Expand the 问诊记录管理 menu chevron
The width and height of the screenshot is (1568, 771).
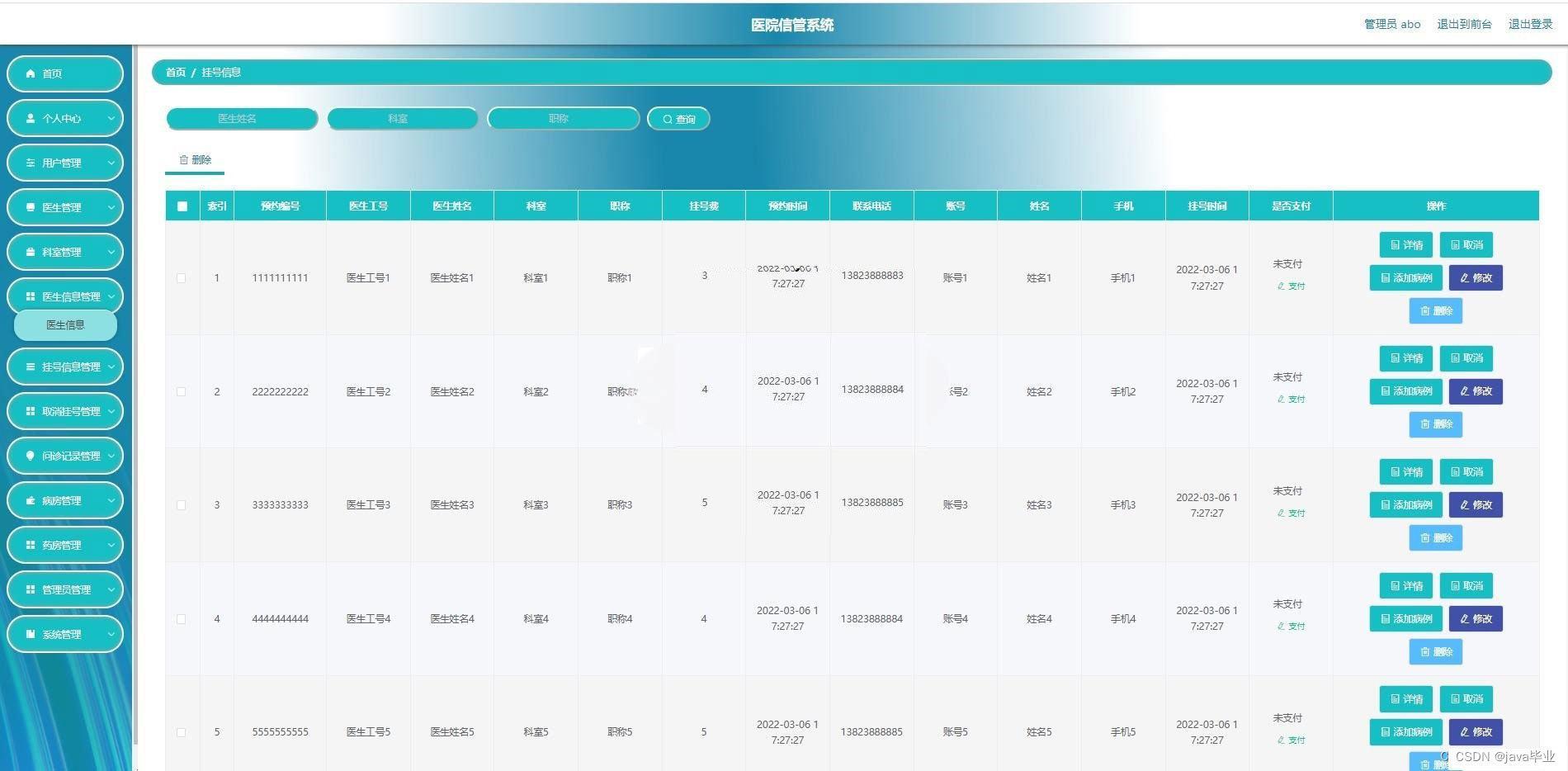[111, 456]
